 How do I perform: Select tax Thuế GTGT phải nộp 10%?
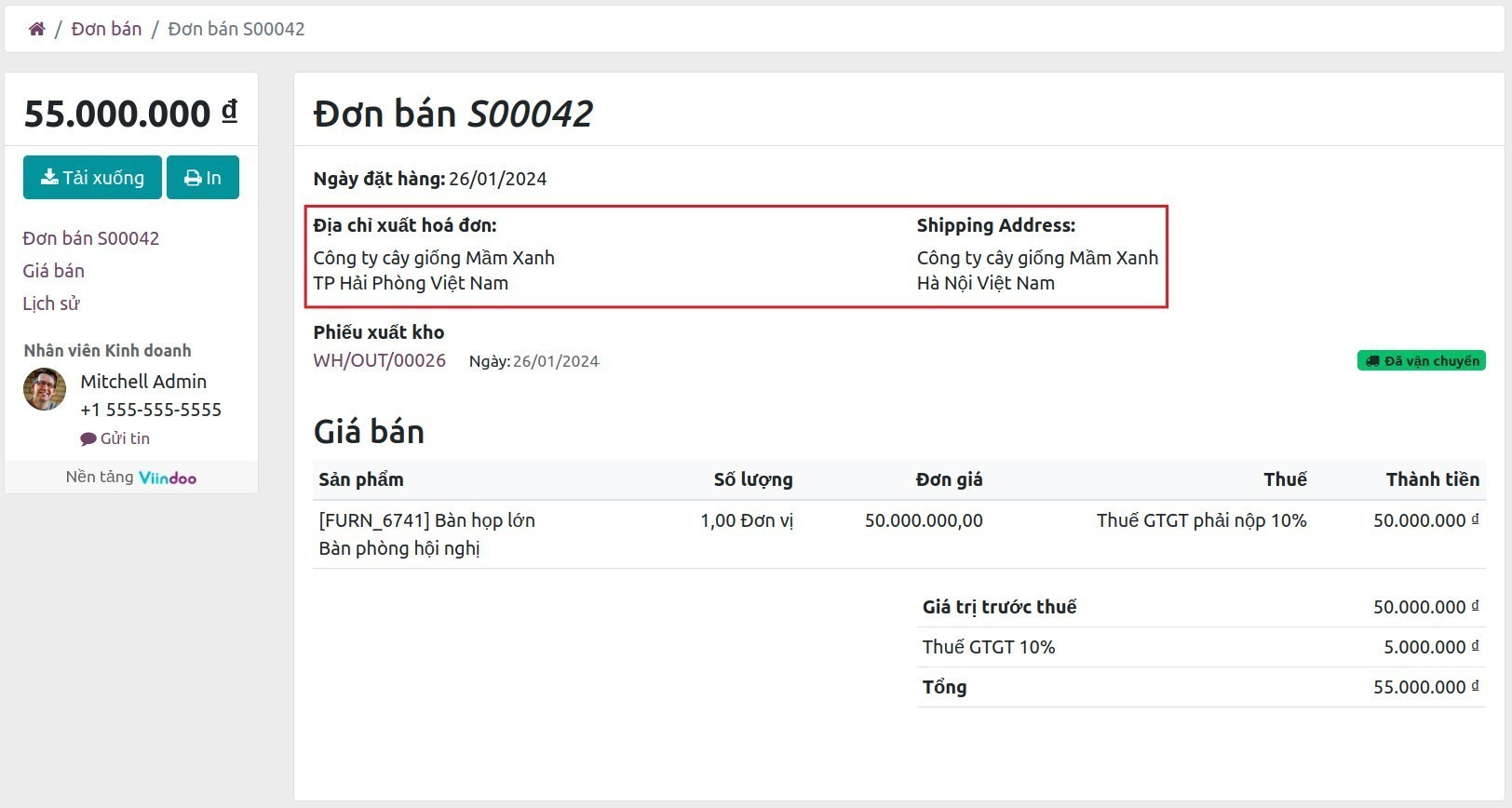coord(1202,520)
